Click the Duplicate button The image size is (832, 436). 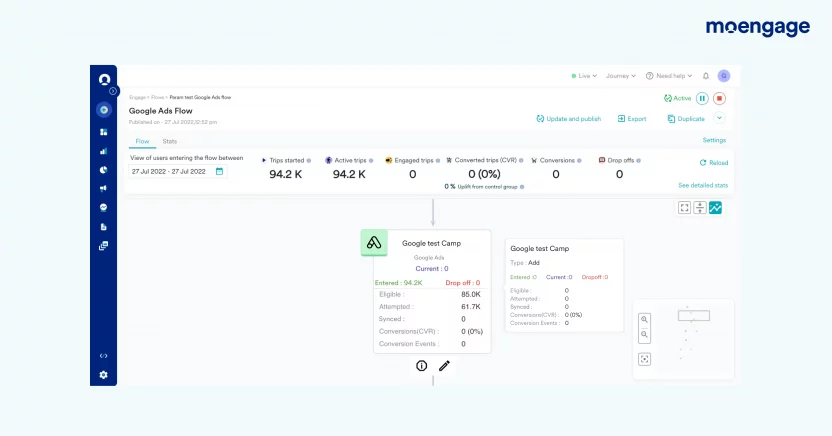(x=686, y=119)
